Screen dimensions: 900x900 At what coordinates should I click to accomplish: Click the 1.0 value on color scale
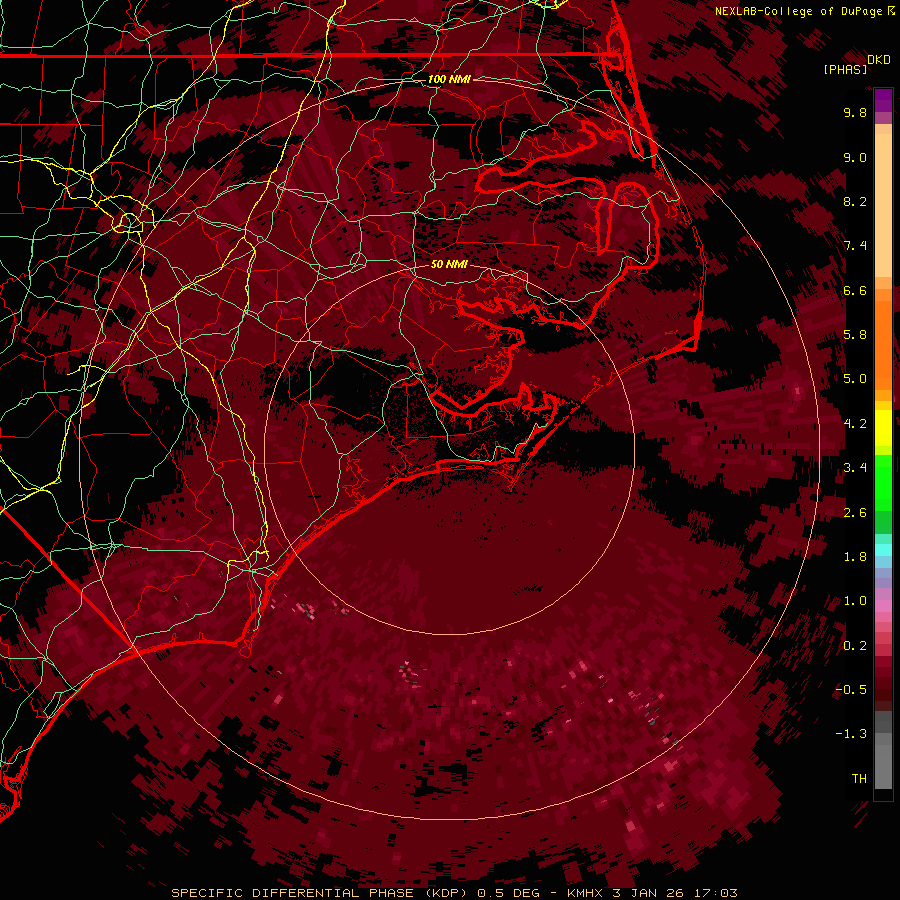[855, 601]
